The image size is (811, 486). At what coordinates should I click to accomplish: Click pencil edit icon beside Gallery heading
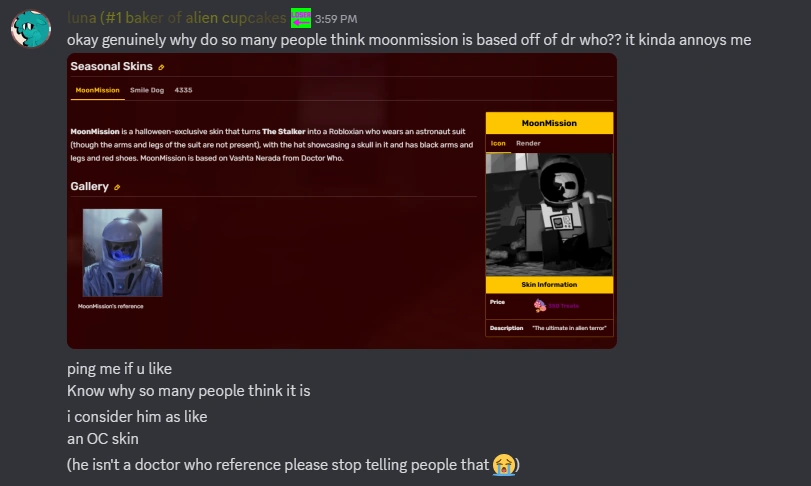(x=117, y=187)
